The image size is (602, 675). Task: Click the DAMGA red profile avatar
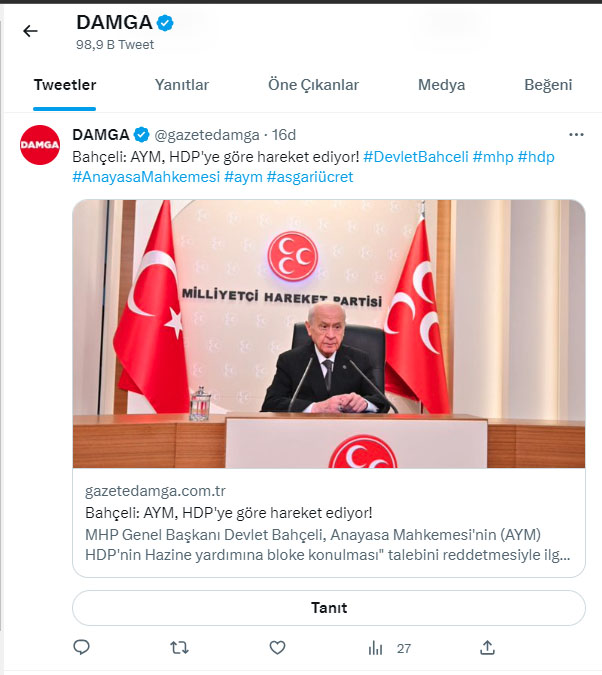[40, 146]
